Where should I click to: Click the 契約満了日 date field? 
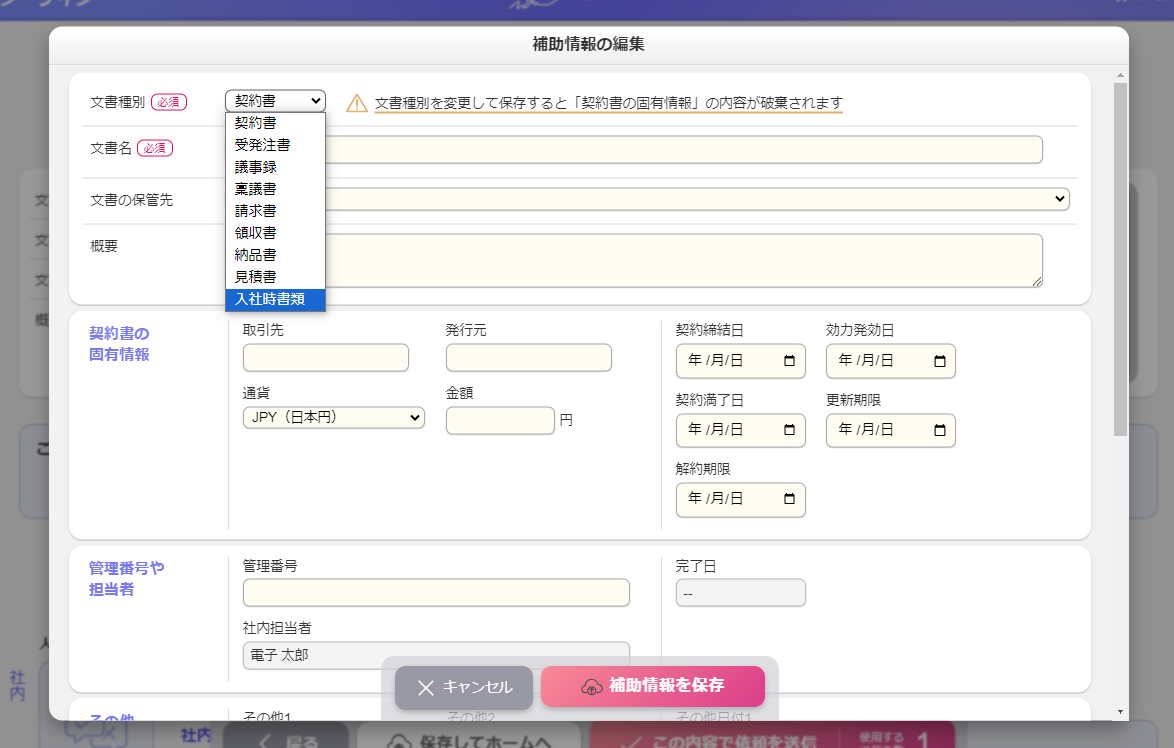tap(740, 431)
